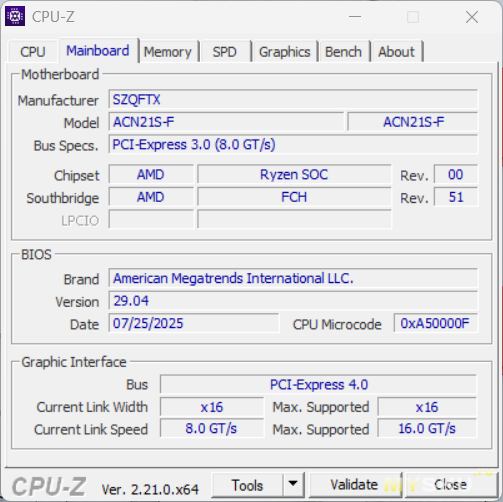
Task: Open the SPD tab
Action: (225, 52)
